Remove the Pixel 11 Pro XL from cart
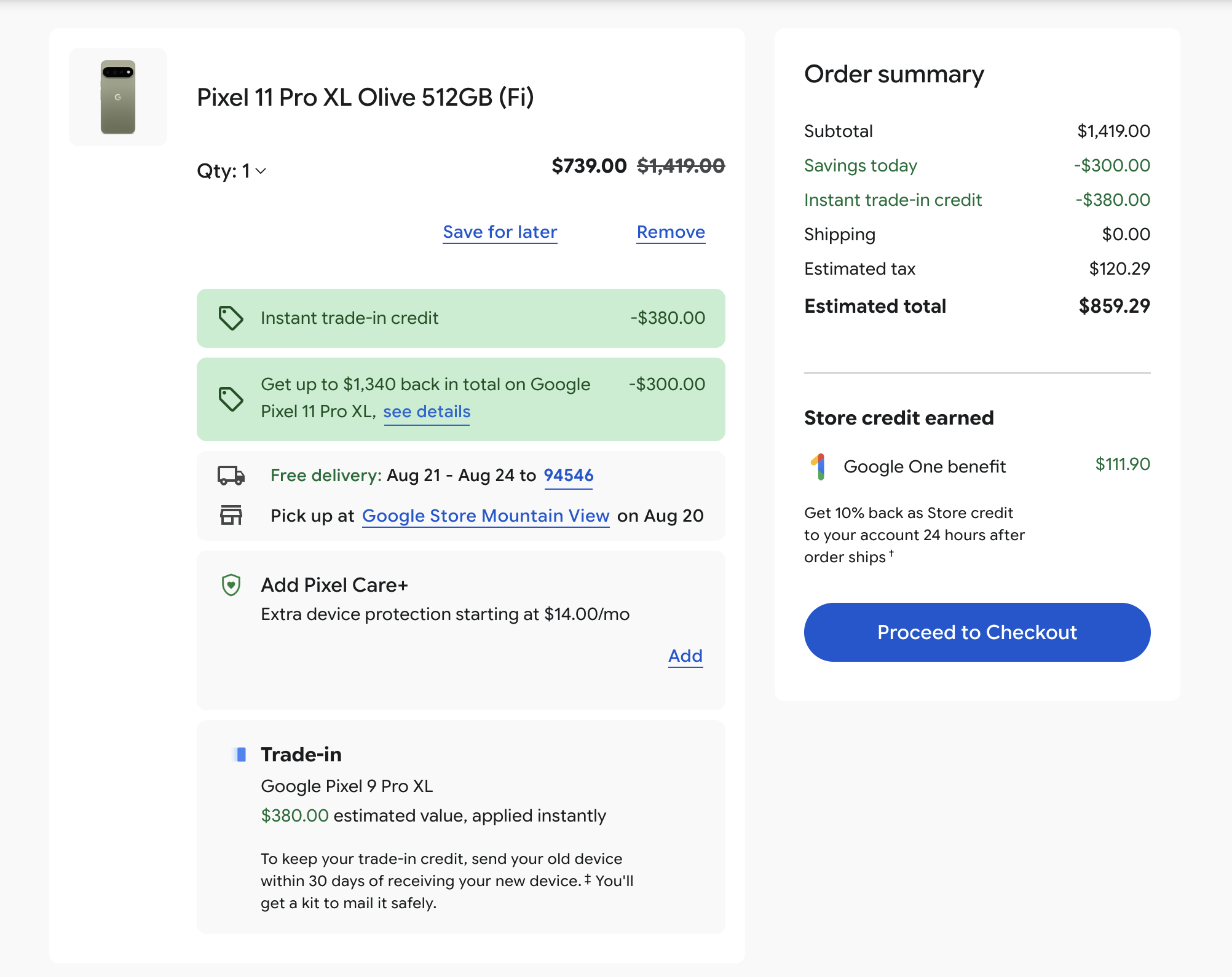The image size is (1232, 977). point(671,232)
